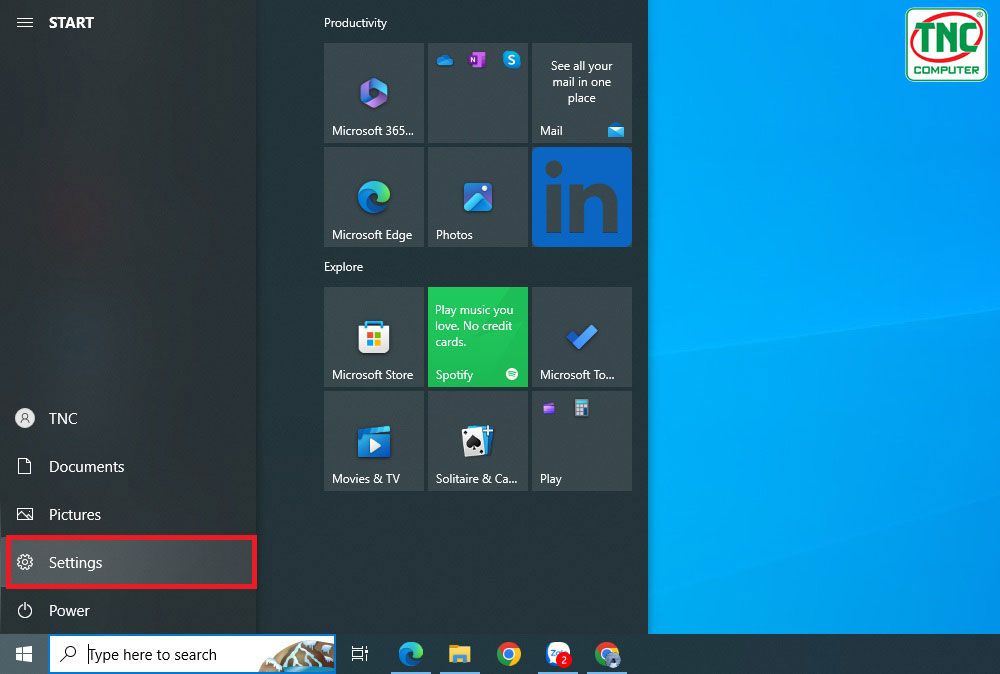Switch to Microsoft Edge on the taskbar
Image resolution: width=1000 pixels, height=674 pixels.
coord(411,654)
